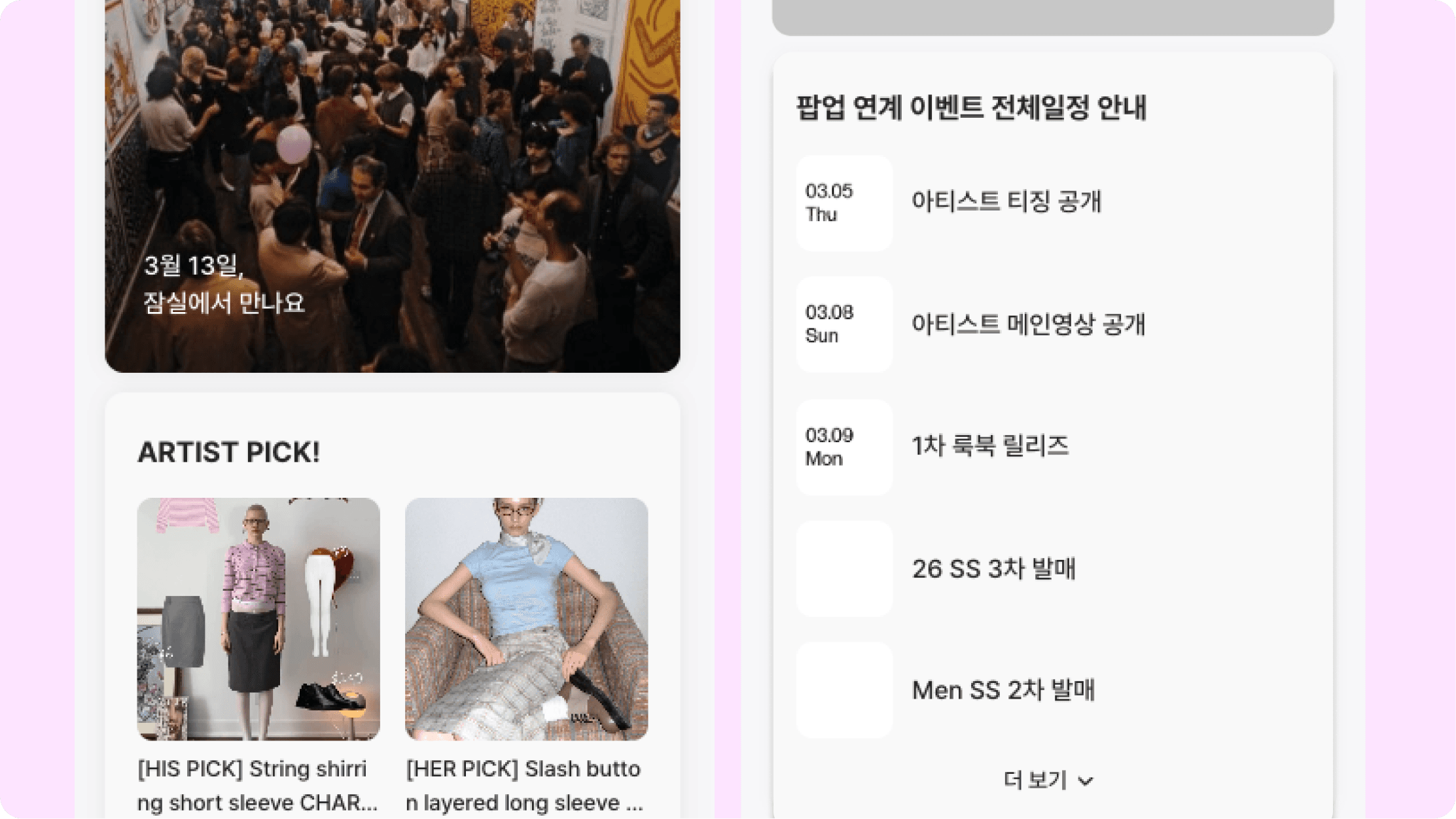Click the blank date tile beside 26 SS 3차 발매
Viewport: 1456px width, 819px height.
pos(844,568)
